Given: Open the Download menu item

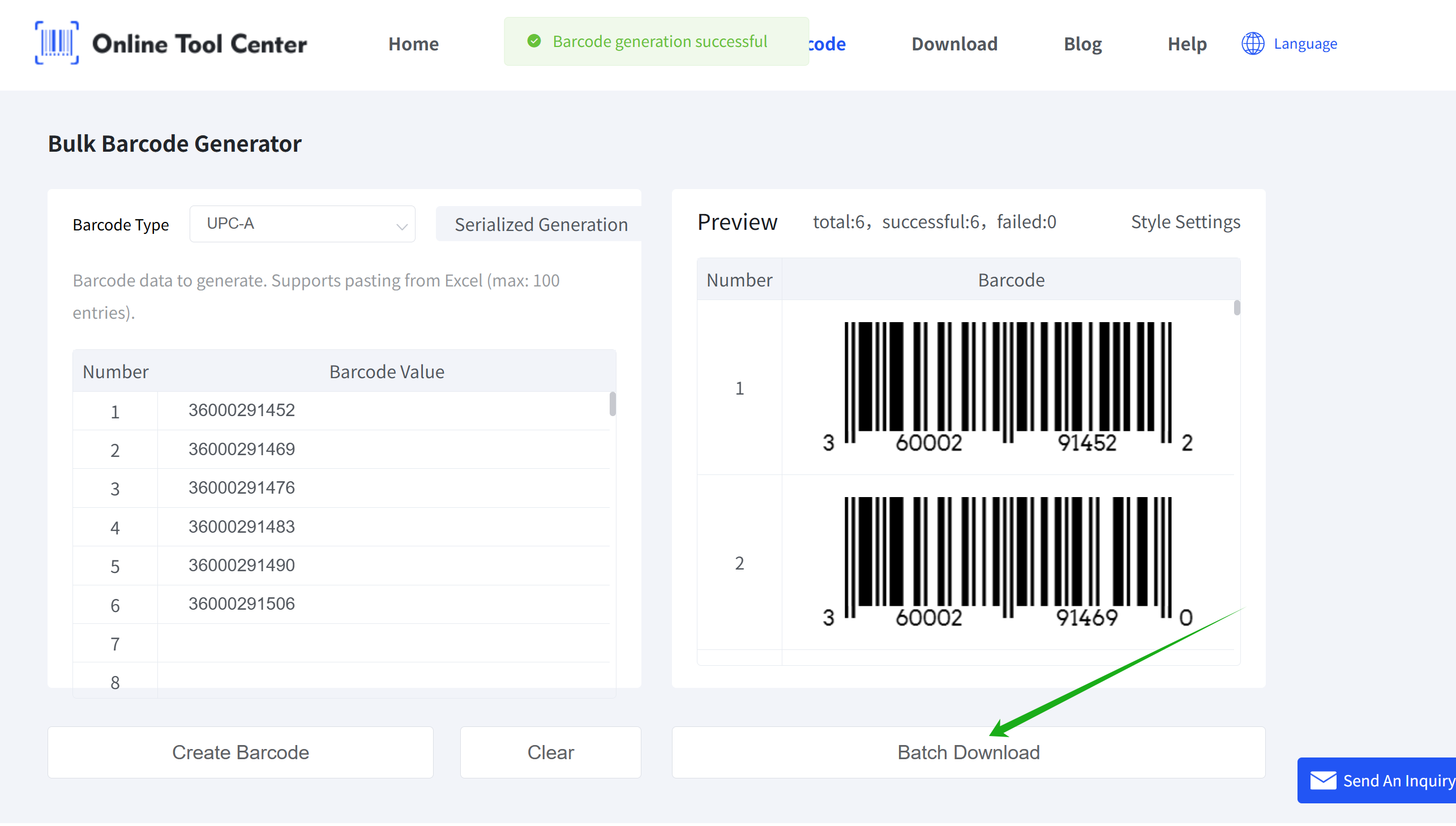Looking at the screenshot, I should tap(954, 44).
